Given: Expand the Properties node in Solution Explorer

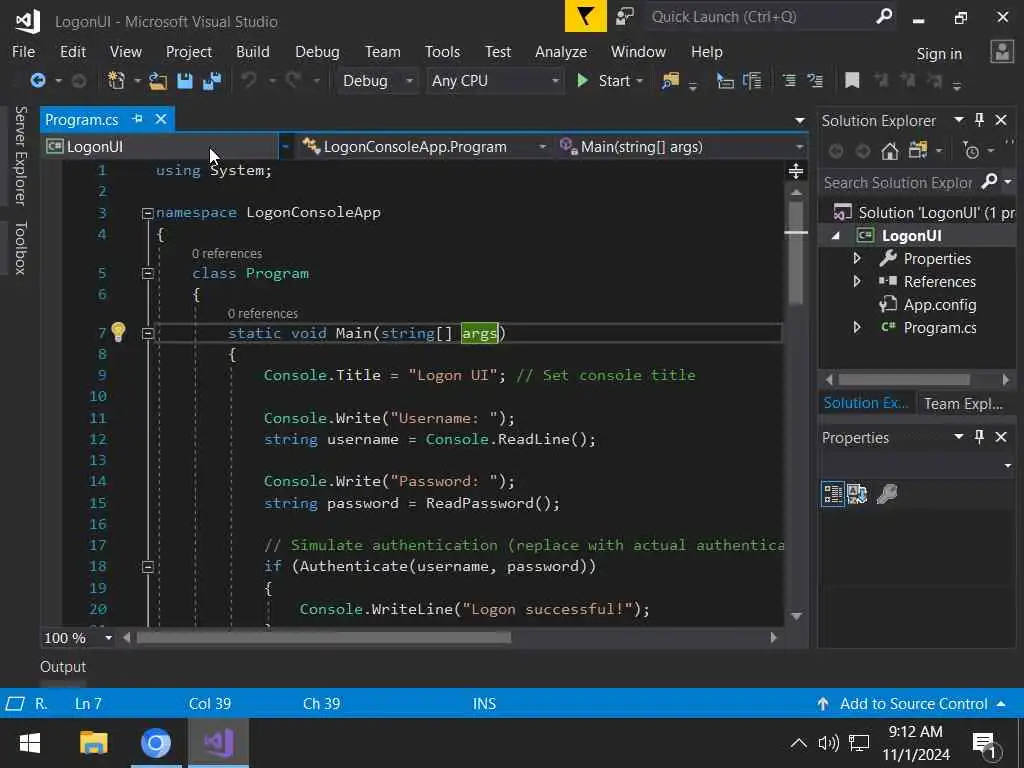Looking at the screenshot, I should (857, 259).
